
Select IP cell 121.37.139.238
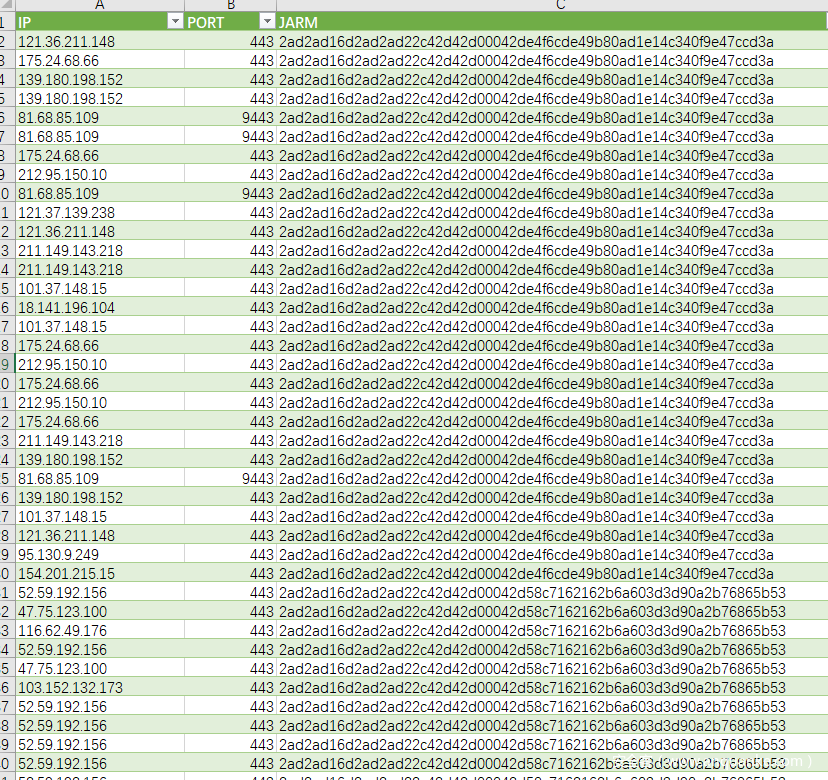(x=100, y=213)
